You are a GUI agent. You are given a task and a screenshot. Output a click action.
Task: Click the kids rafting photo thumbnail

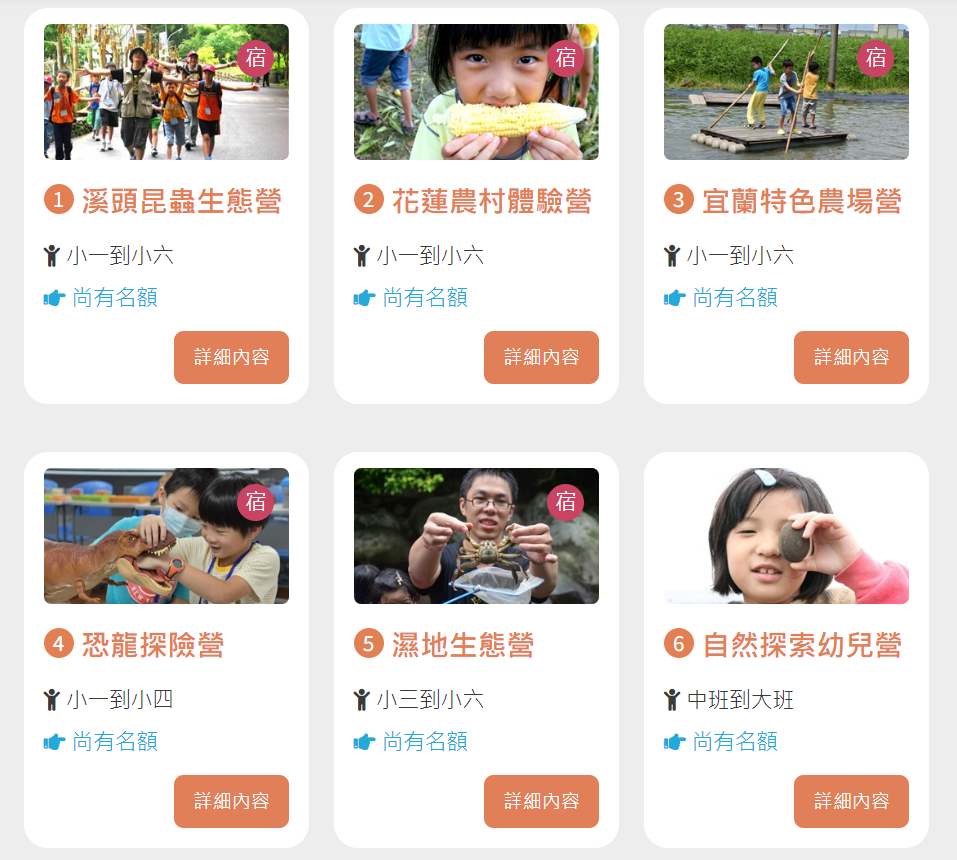point(786,92)
